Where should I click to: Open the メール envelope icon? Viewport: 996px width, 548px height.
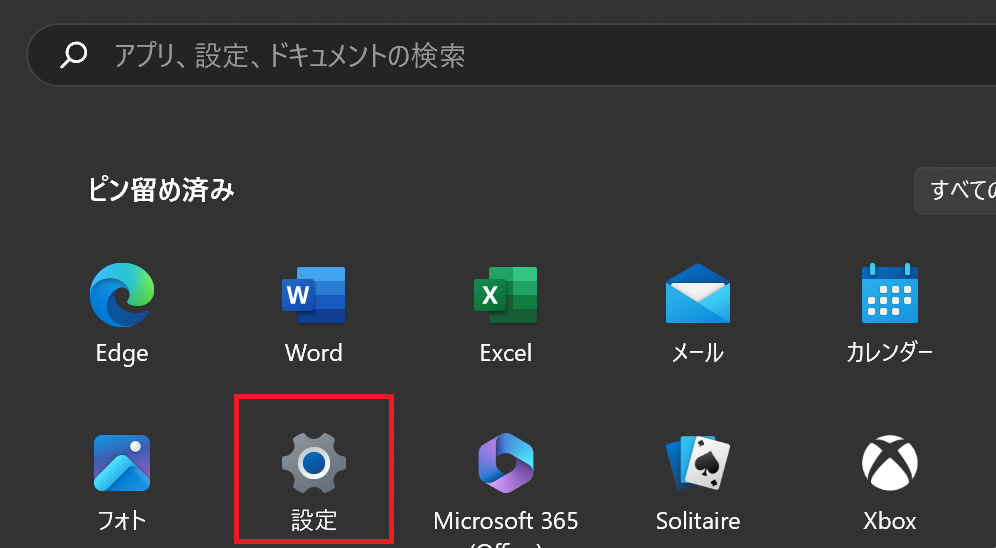click(x=697, y=294)
